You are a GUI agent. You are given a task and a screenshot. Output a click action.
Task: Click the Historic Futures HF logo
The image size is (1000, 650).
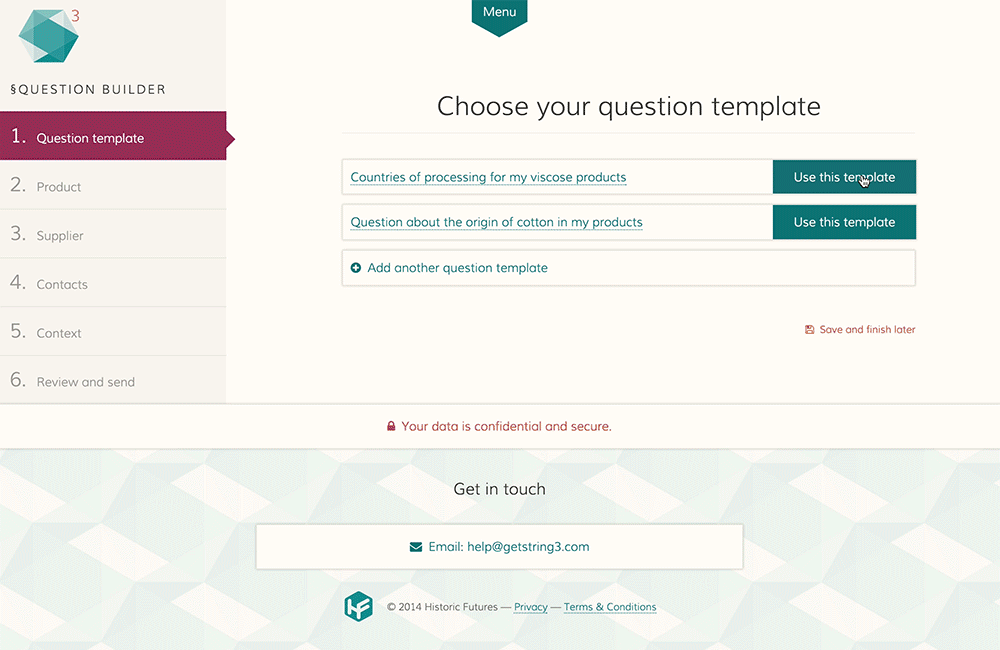point(358,606)
